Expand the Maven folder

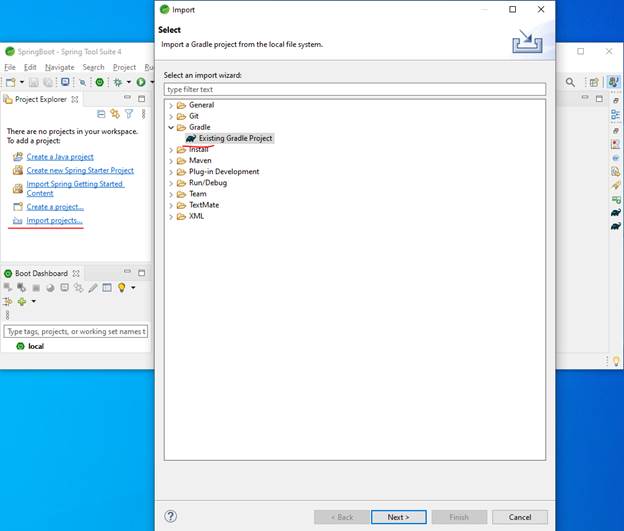(x=171, y=161)
